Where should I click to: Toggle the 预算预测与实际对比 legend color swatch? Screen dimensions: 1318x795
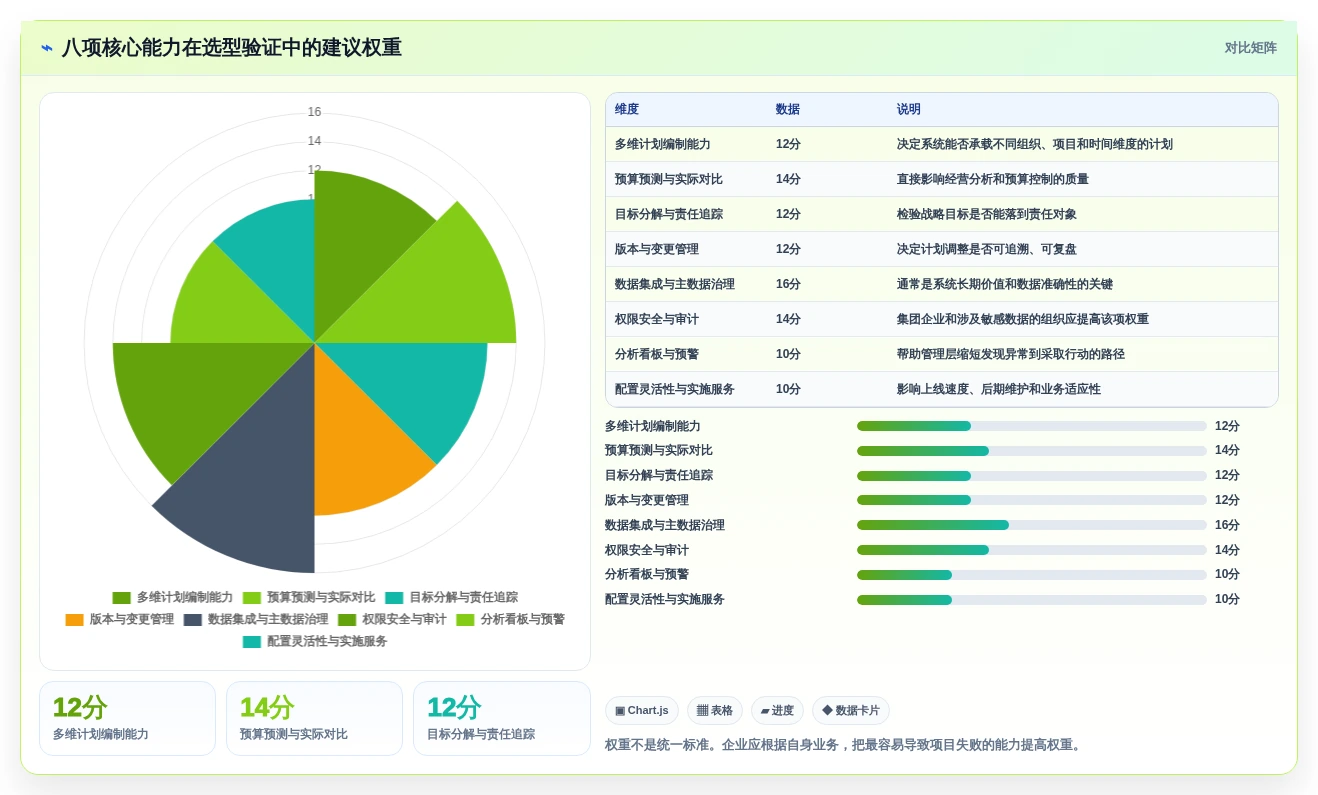pyautogui.click(x=252, y=597)
